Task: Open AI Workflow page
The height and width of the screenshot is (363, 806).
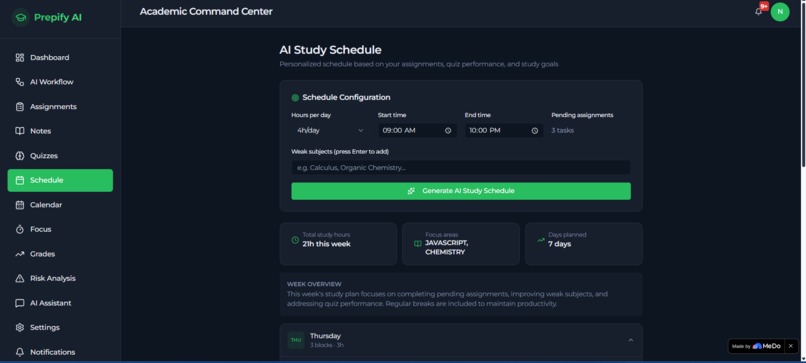Action: click(60, 82)
